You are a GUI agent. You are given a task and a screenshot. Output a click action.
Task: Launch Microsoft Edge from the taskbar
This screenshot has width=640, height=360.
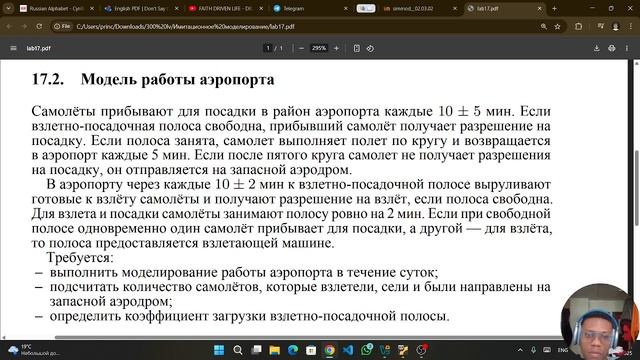(x=293, y=350)
